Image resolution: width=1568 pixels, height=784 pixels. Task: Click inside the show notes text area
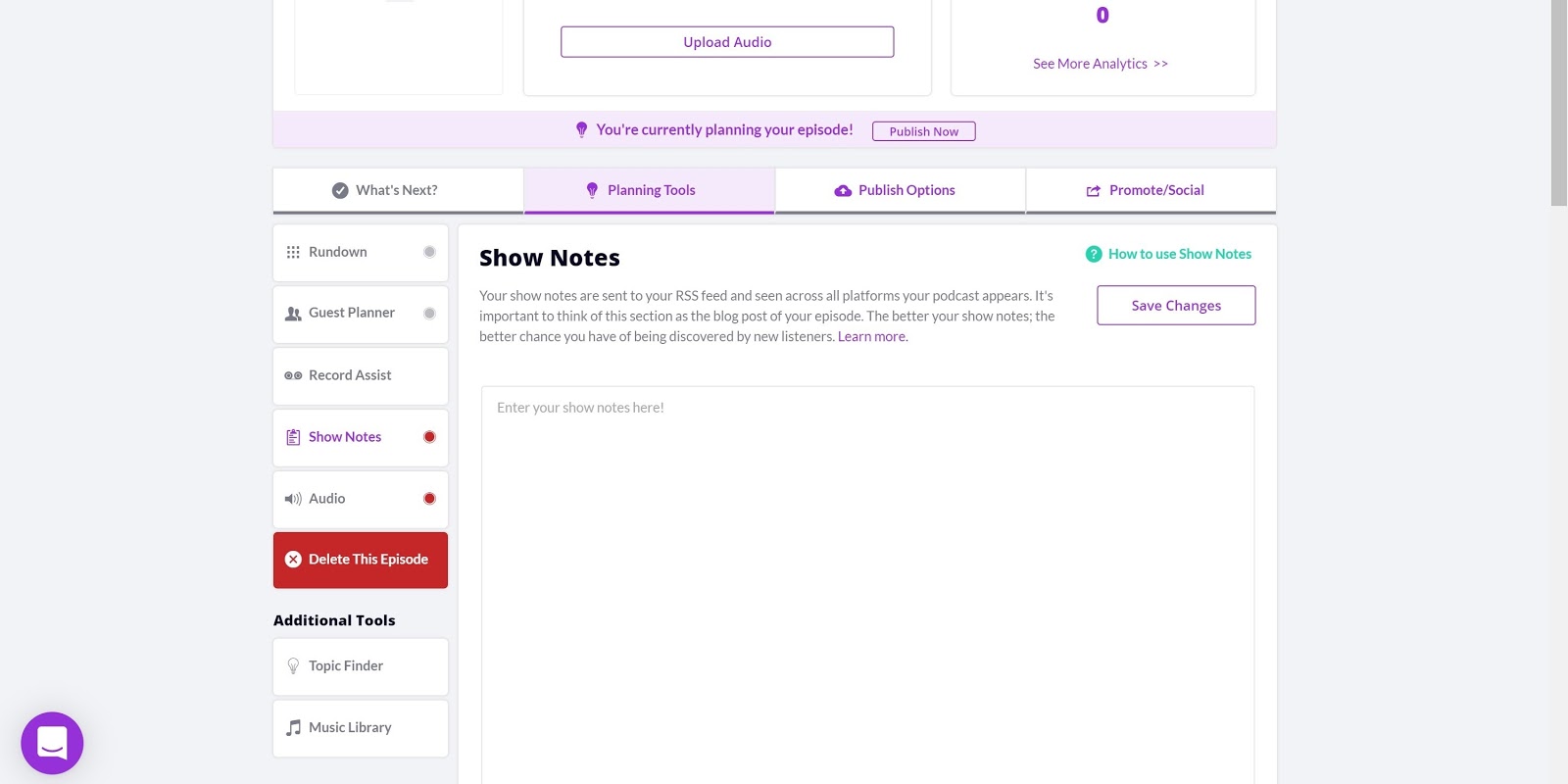(867, 584)
